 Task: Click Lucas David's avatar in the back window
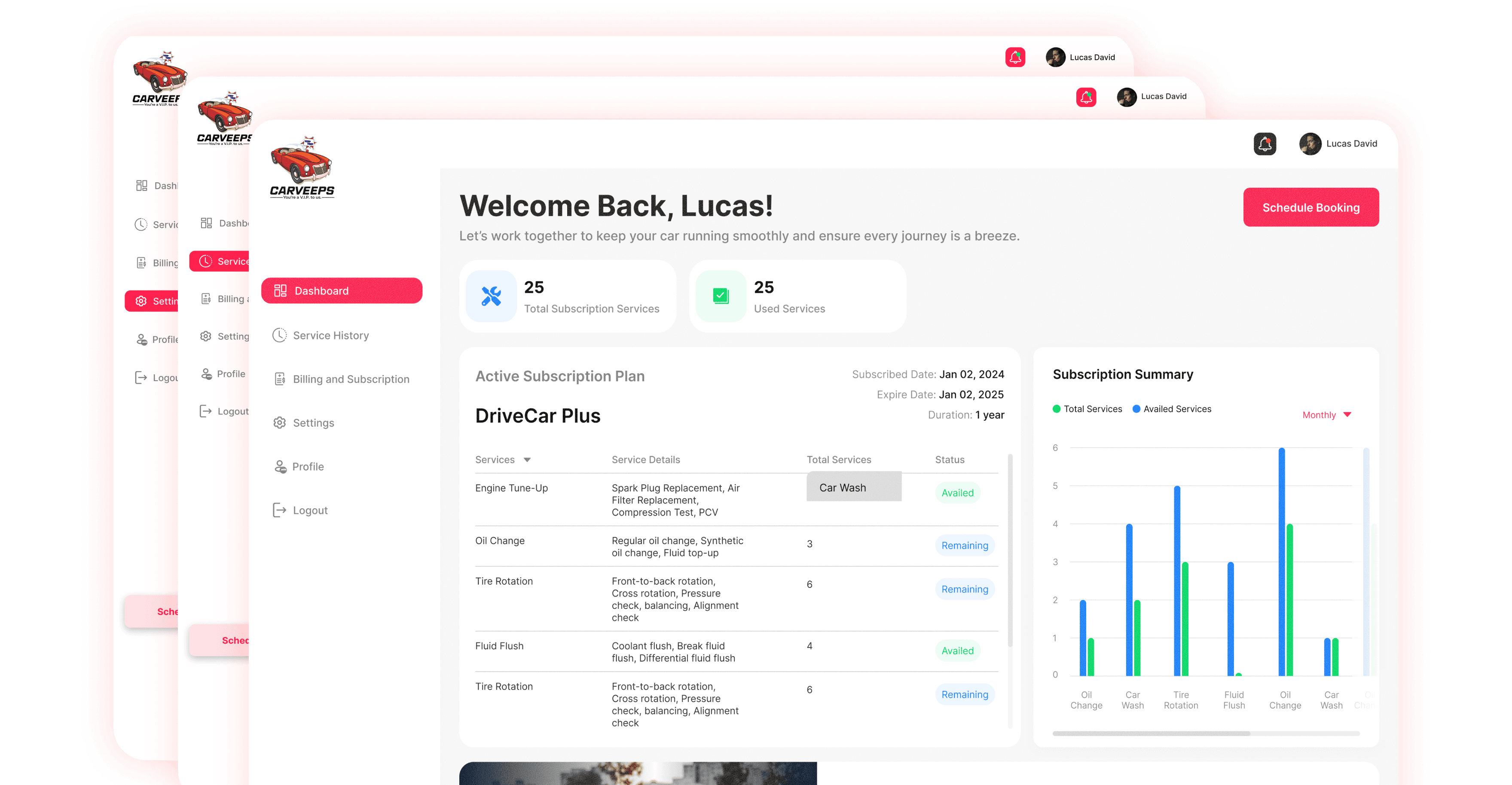pyautogui.click(x=1055, y=58)
